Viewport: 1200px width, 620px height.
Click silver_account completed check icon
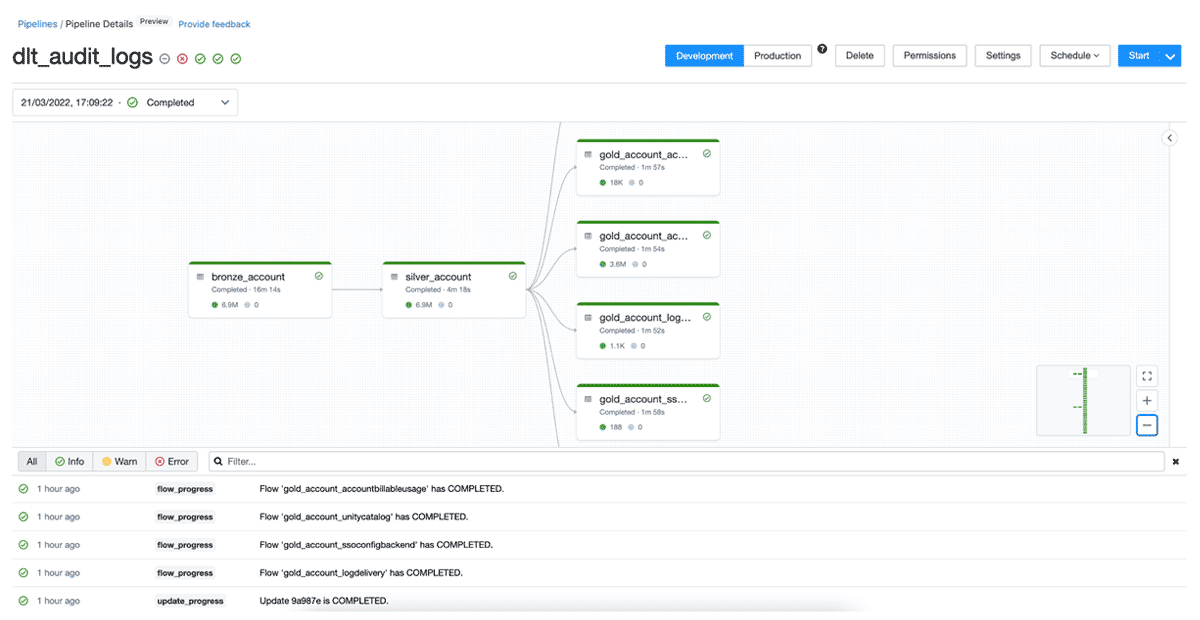click(x=513, y=276)
